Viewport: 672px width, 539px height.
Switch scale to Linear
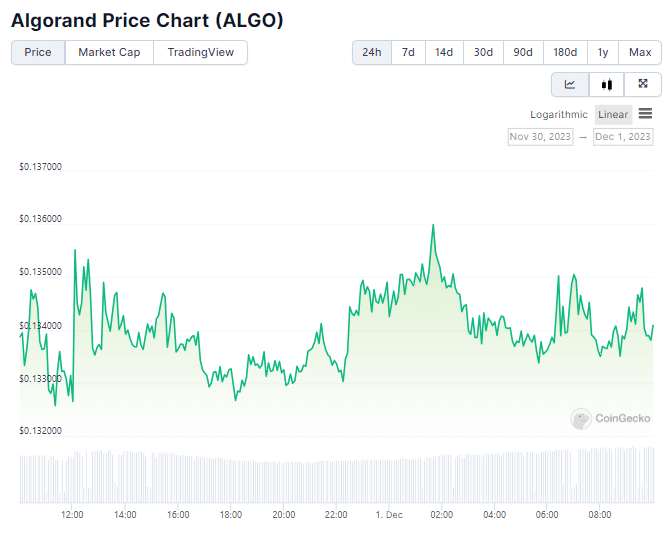pyautogui.click(x=613, y=114)
